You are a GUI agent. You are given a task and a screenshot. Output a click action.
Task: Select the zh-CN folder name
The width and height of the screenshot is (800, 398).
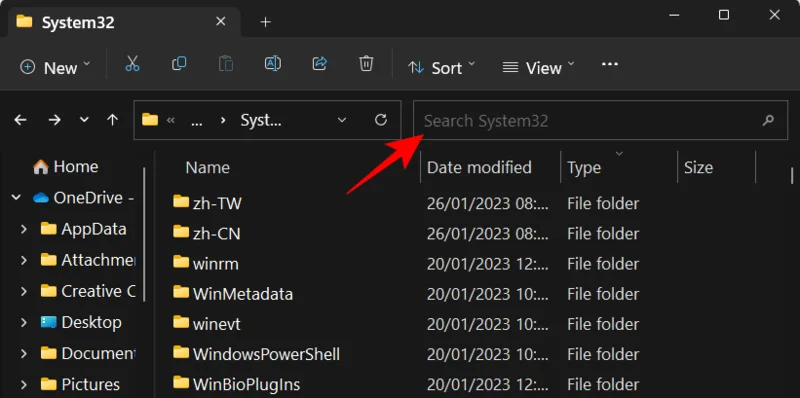click(217, 234)
